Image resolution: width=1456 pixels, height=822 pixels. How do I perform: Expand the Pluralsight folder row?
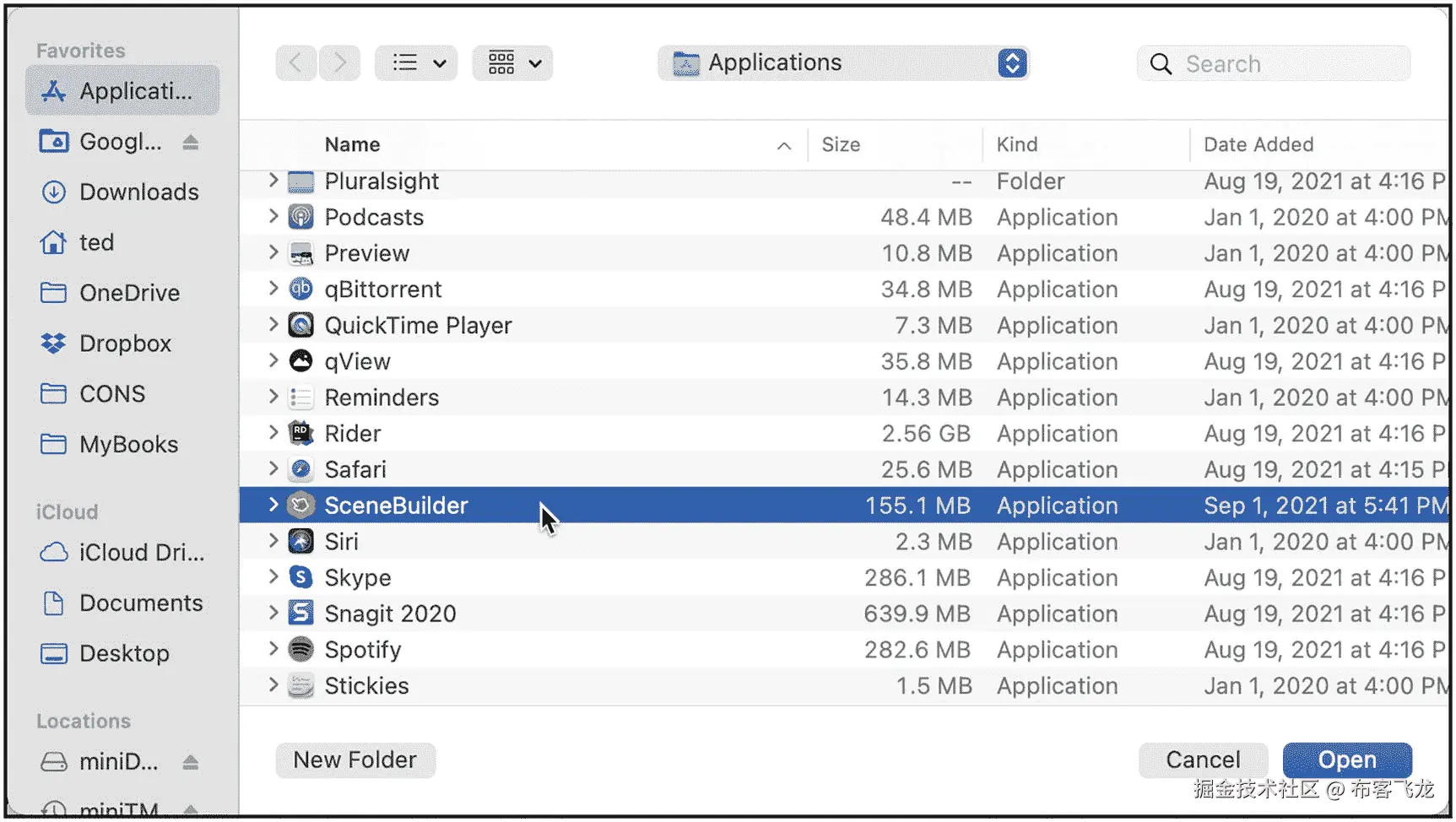[273, 180]
